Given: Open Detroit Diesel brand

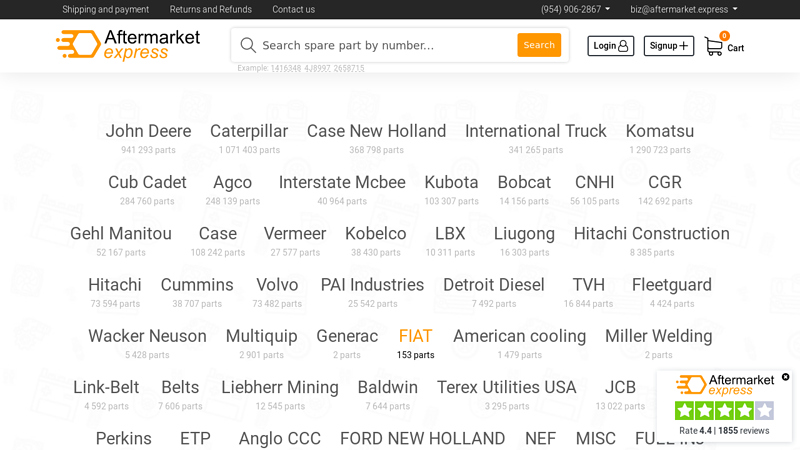Looking at the screenshot, I should point(494,285).
